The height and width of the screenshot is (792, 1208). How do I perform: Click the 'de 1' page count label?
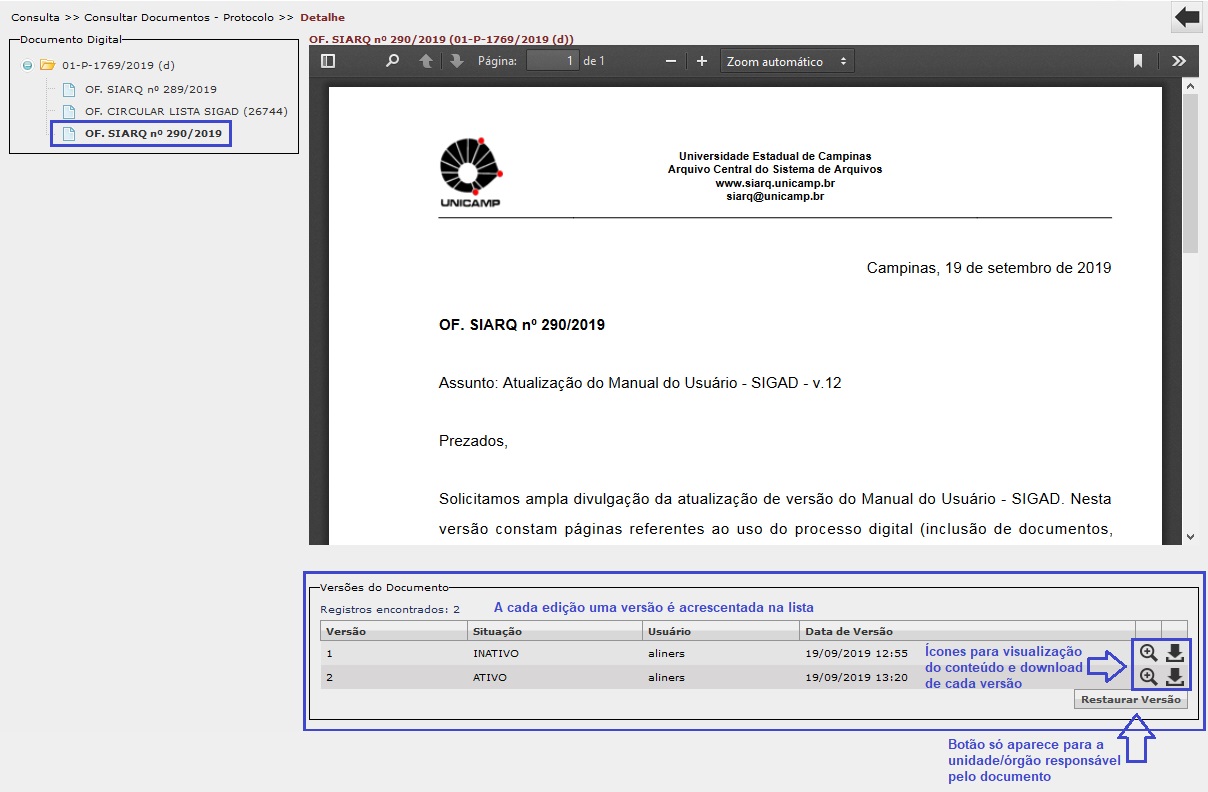[x=594, y=61]
